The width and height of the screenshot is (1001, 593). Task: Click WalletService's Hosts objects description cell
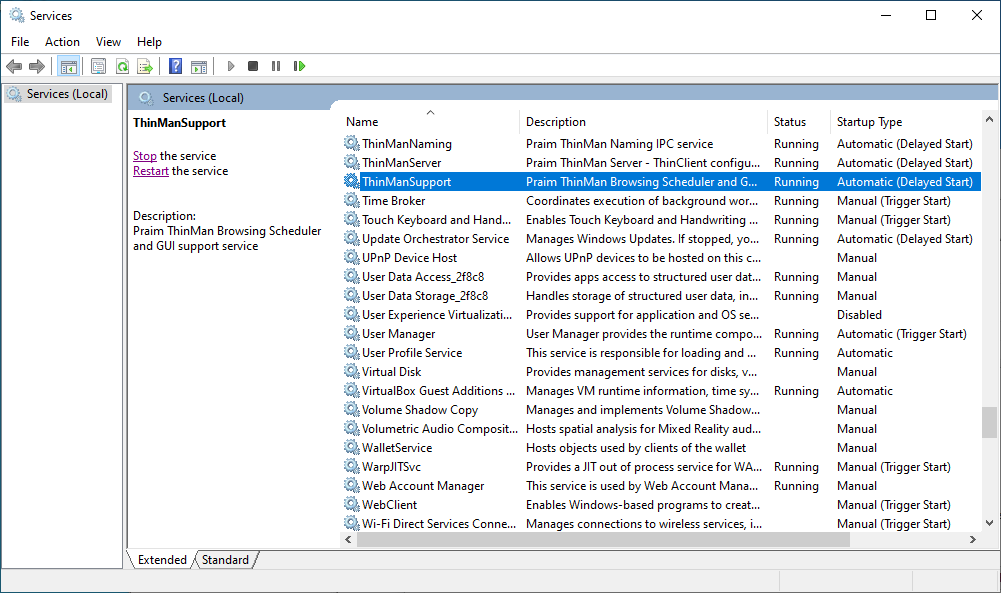(x=635, y=447)
